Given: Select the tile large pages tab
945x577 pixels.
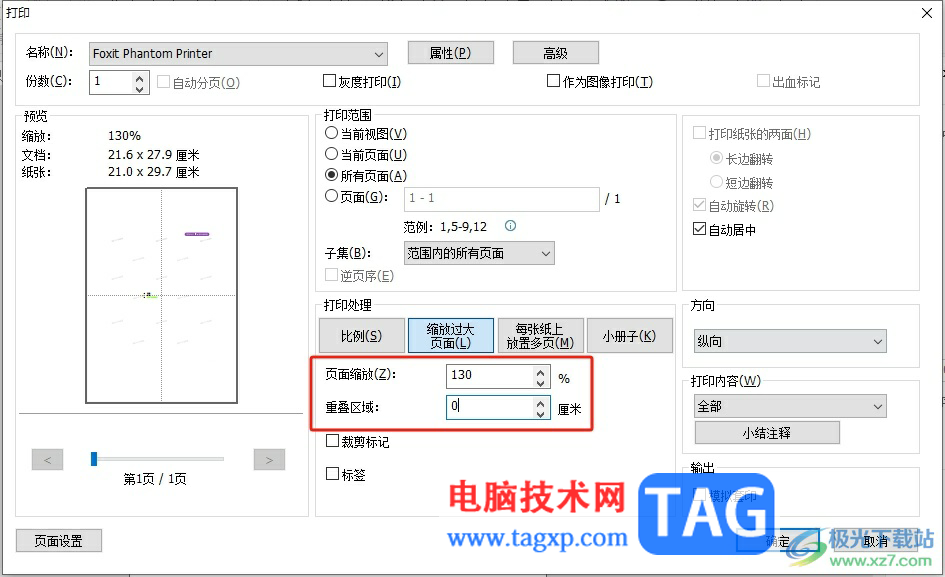Looking at the screenshot, I should point(451,336).
